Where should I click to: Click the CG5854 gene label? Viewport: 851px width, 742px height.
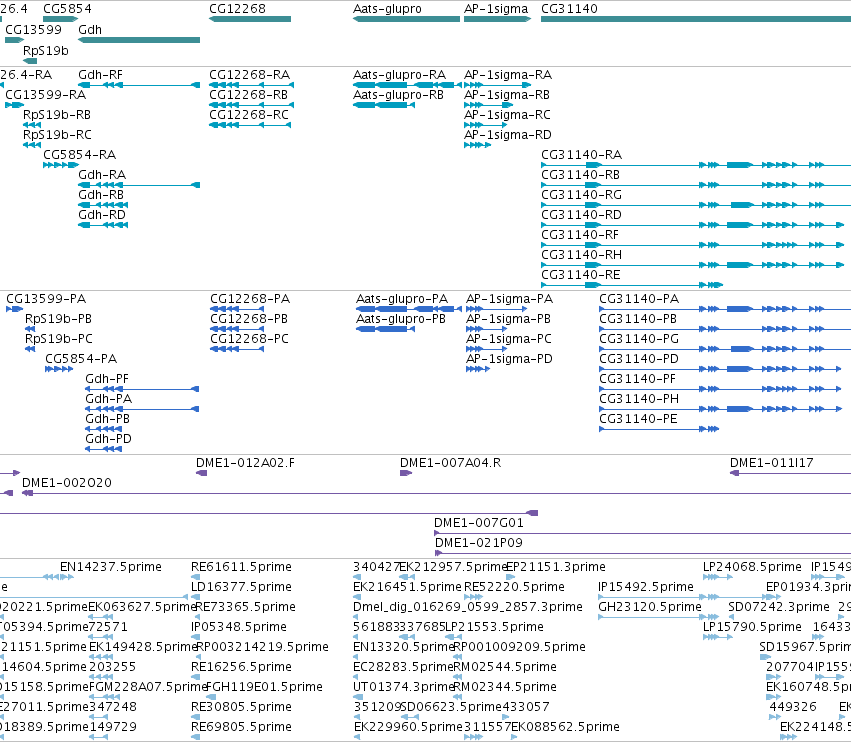click(67, 9)
